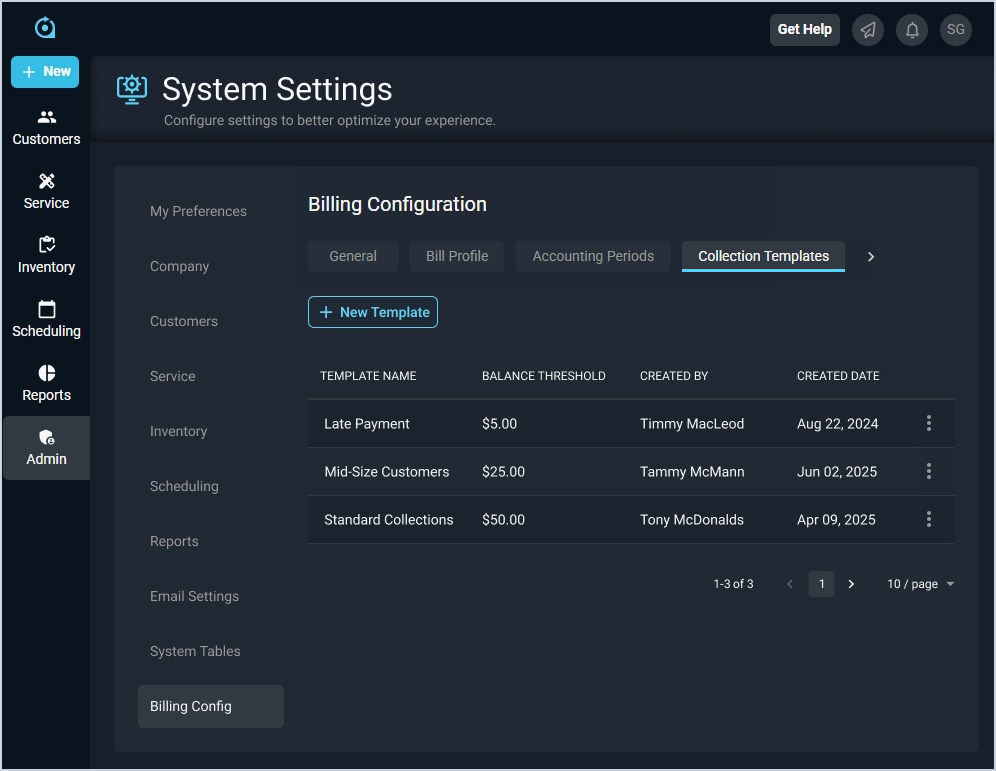Go to Inventory from the left sidebar

coord(46,255)
